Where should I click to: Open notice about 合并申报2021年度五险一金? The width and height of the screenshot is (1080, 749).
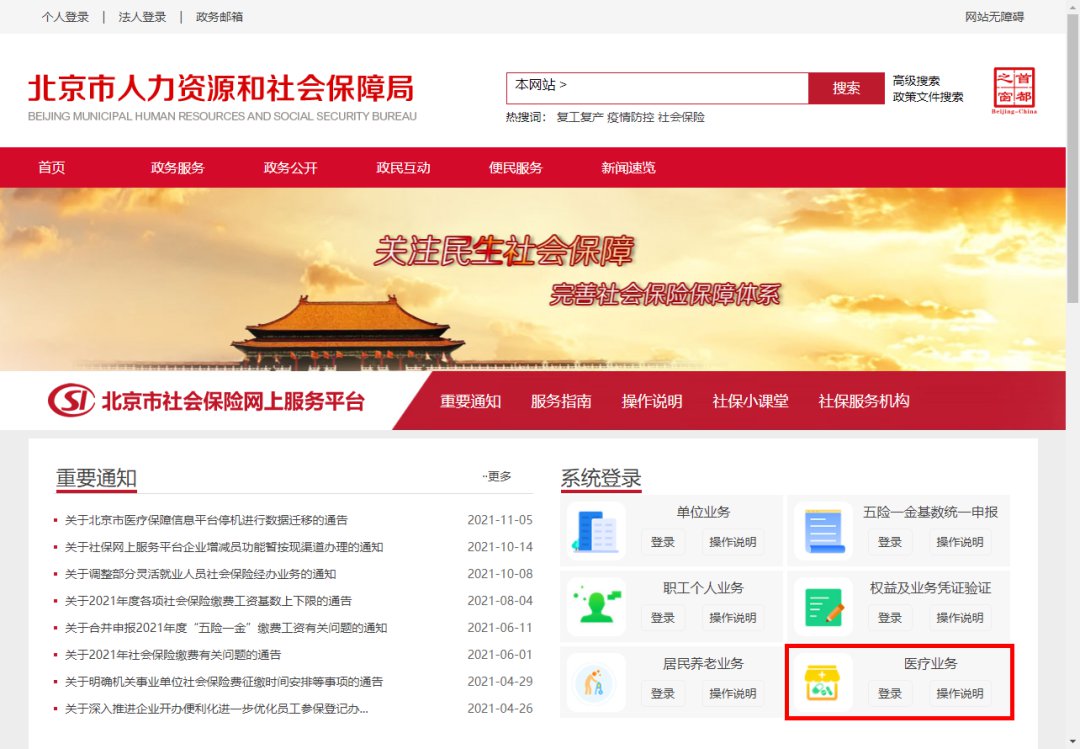click(x=226, y=627)
